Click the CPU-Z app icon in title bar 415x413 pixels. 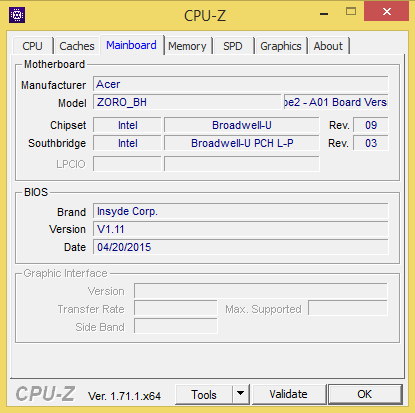(17, 15)
